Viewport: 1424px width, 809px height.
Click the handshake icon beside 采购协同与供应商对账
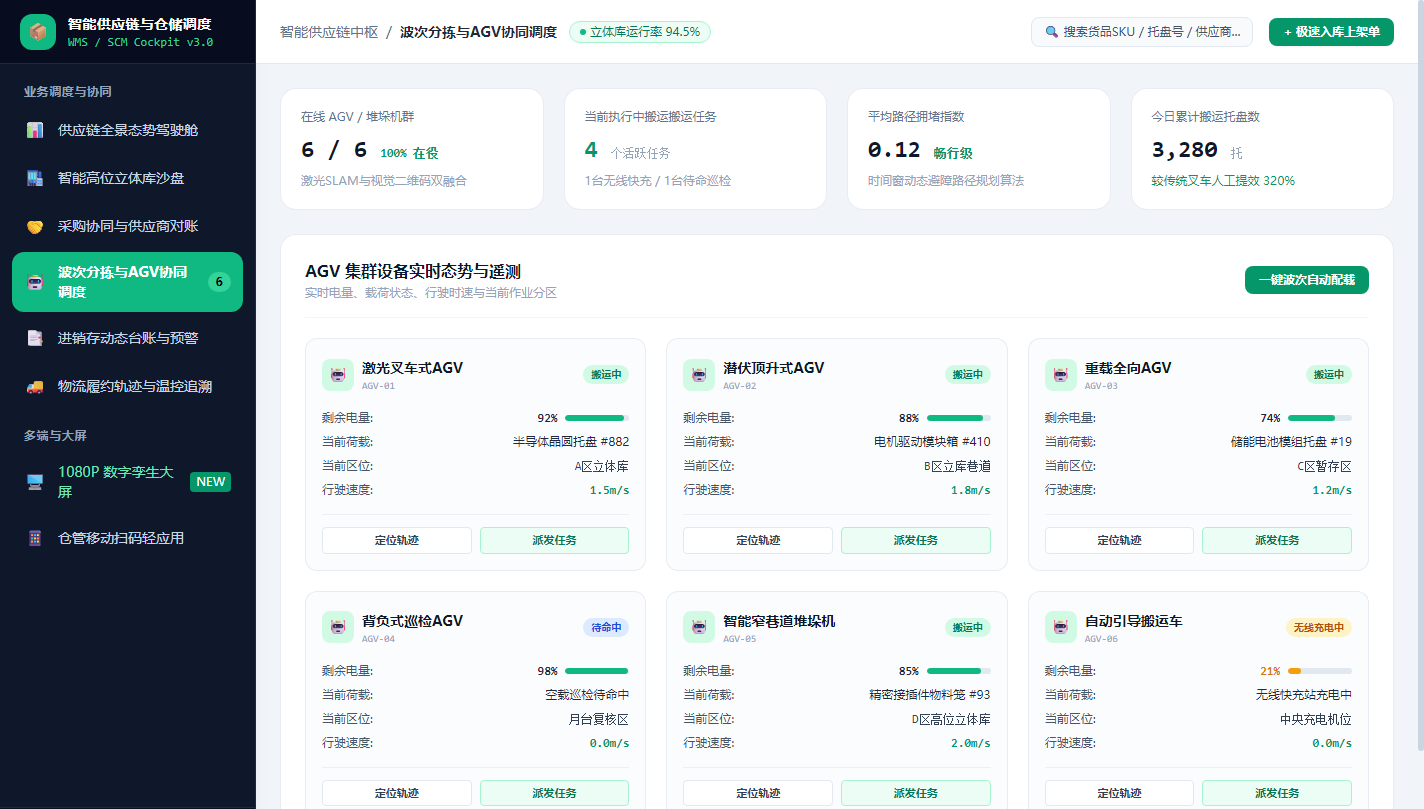(x=35, y=226)
